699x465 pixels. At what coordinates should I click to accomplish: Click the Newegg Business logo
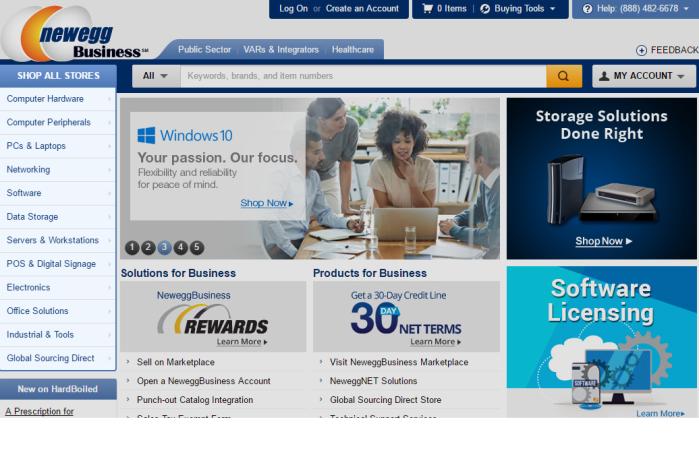tap(75, 33)
